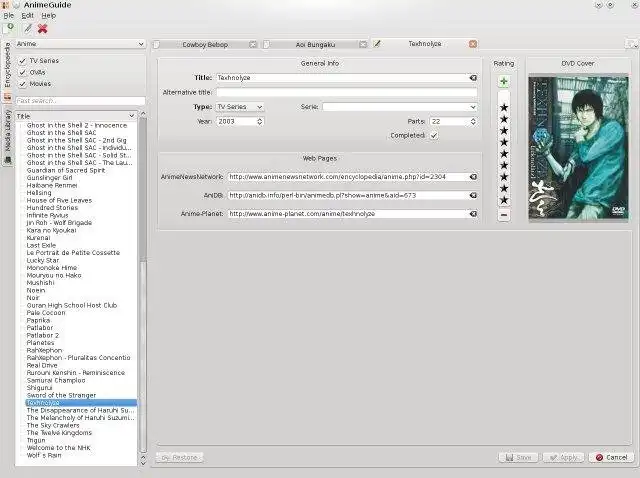Open the Edit menu
The image size is (640, 478).
coord(27,16)
